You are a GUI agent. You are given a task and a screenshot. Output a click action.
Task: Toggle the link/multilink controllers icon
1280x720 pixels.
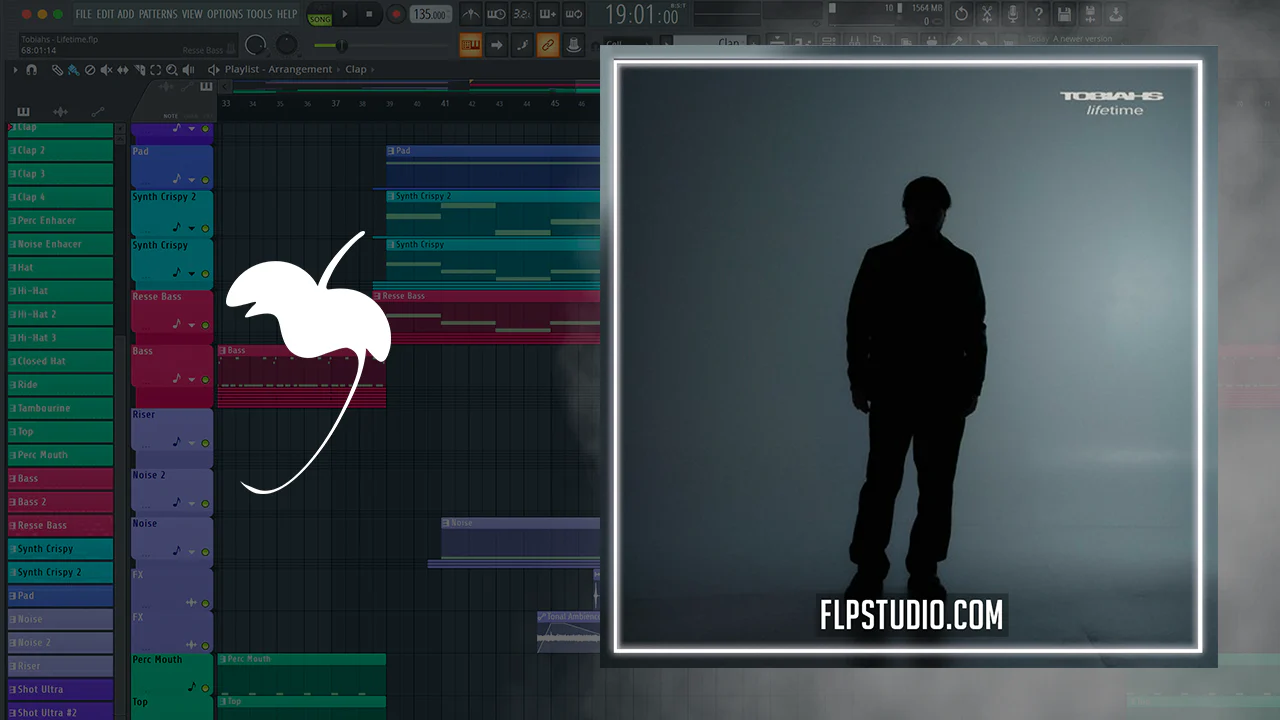(x=547, y=44)
